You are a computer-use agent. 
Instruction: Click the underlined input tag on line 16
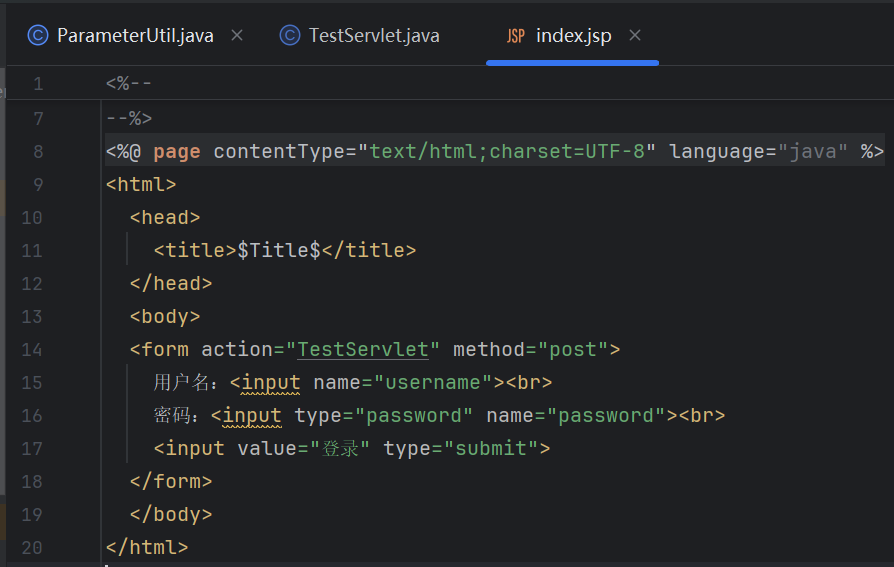point(252,415)
